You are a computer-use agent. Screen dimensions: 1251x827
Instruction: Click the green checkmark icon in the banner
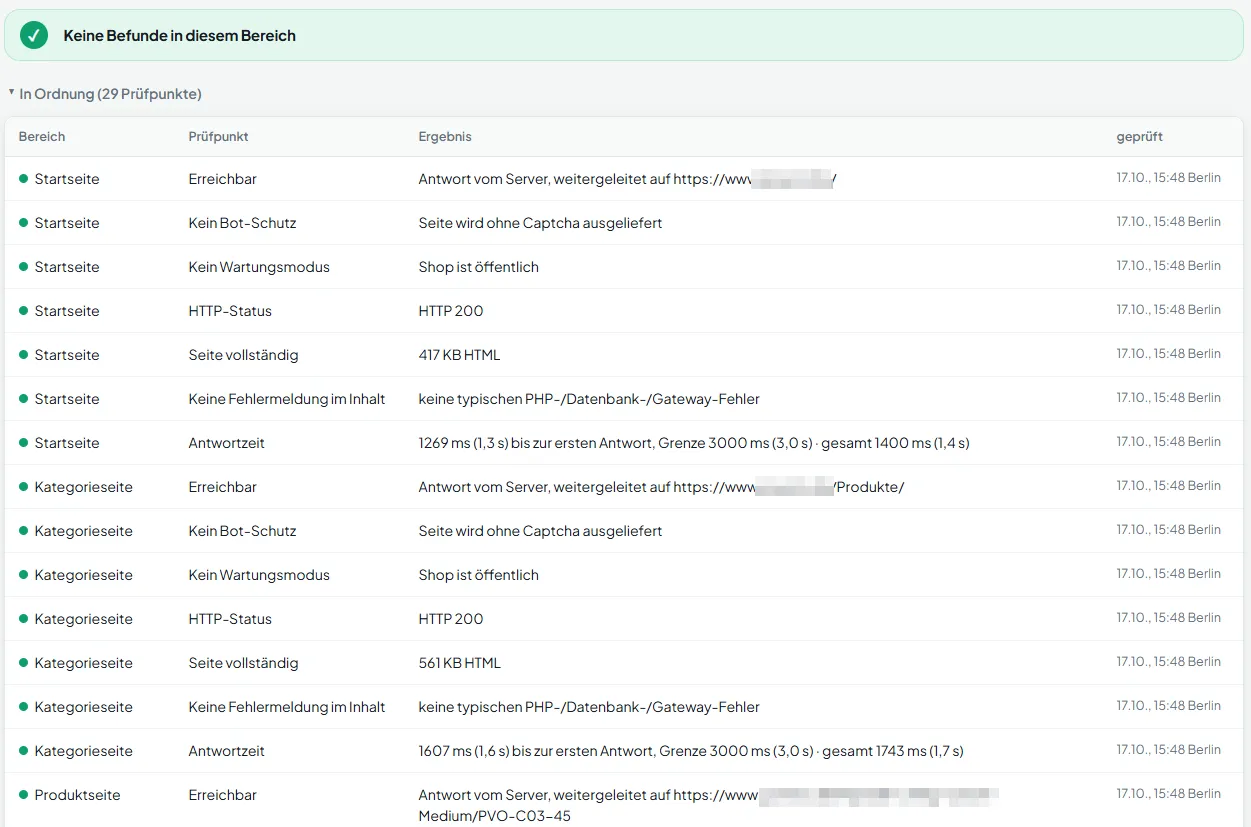tap(34, 35)
